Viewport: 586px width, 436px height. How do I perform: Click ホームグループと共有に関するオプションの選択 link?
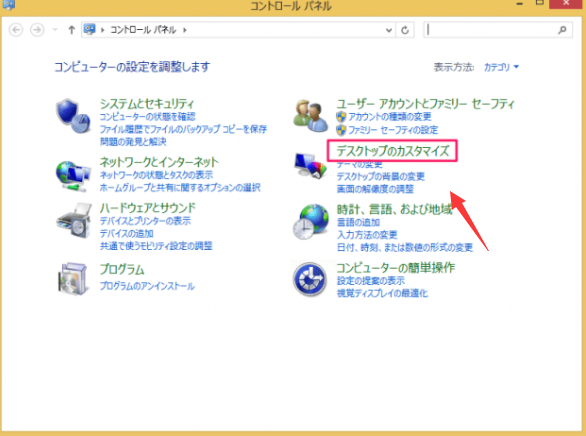pyautogui.click(x=180, y=187)
